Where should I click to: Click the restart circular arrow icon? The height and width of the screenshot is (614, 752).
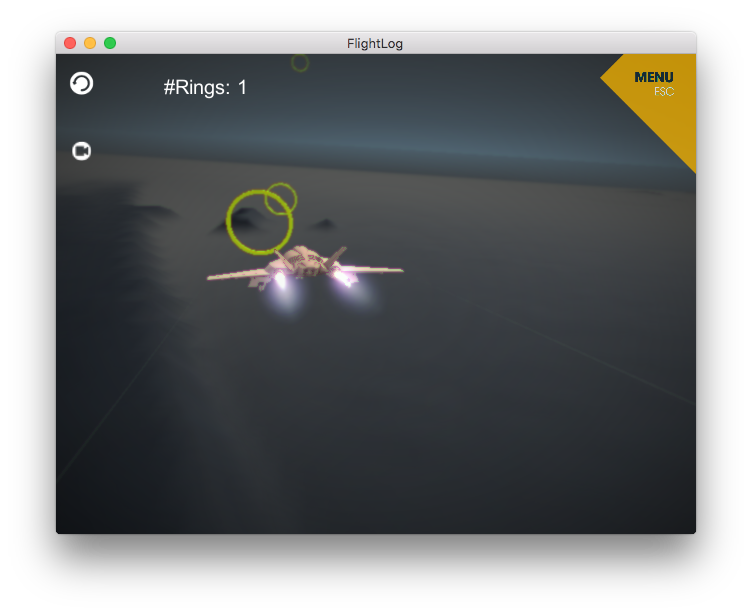pyautogui.click(x=82, y=83)
